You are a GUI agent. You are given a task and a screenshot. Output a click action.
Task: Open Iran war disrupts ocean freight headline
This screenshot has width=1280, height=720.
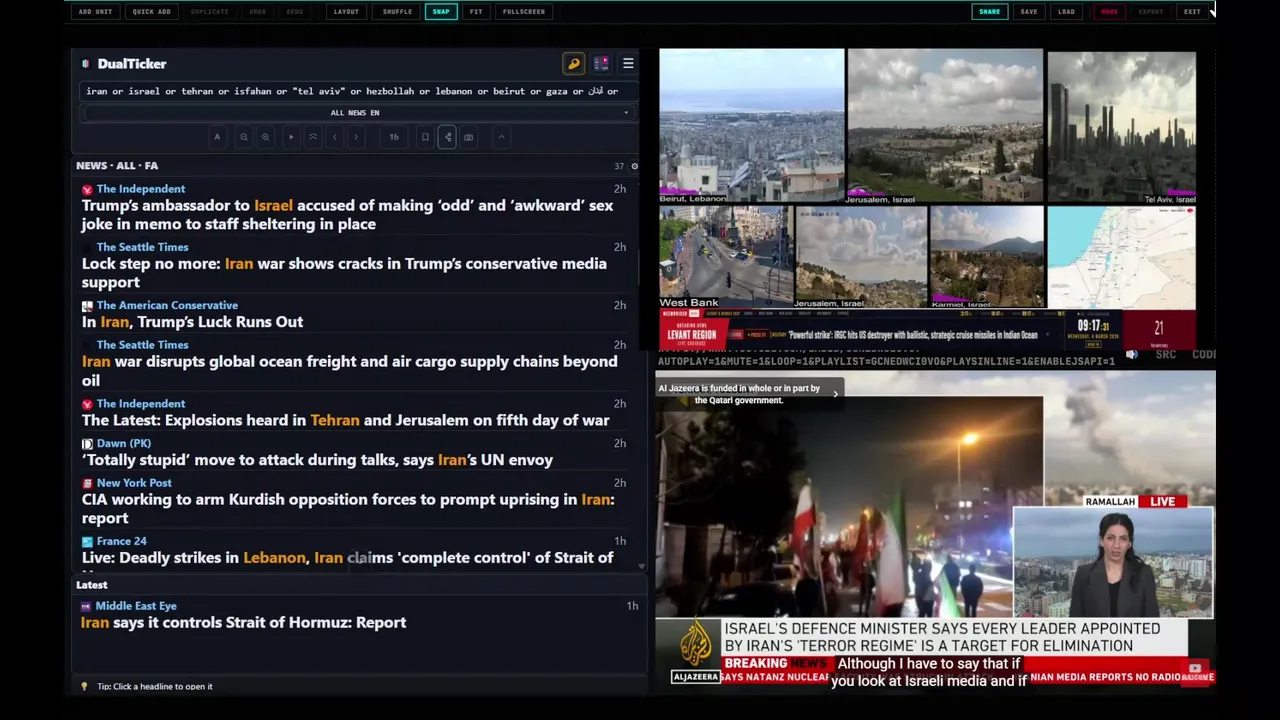pos(349,371)
